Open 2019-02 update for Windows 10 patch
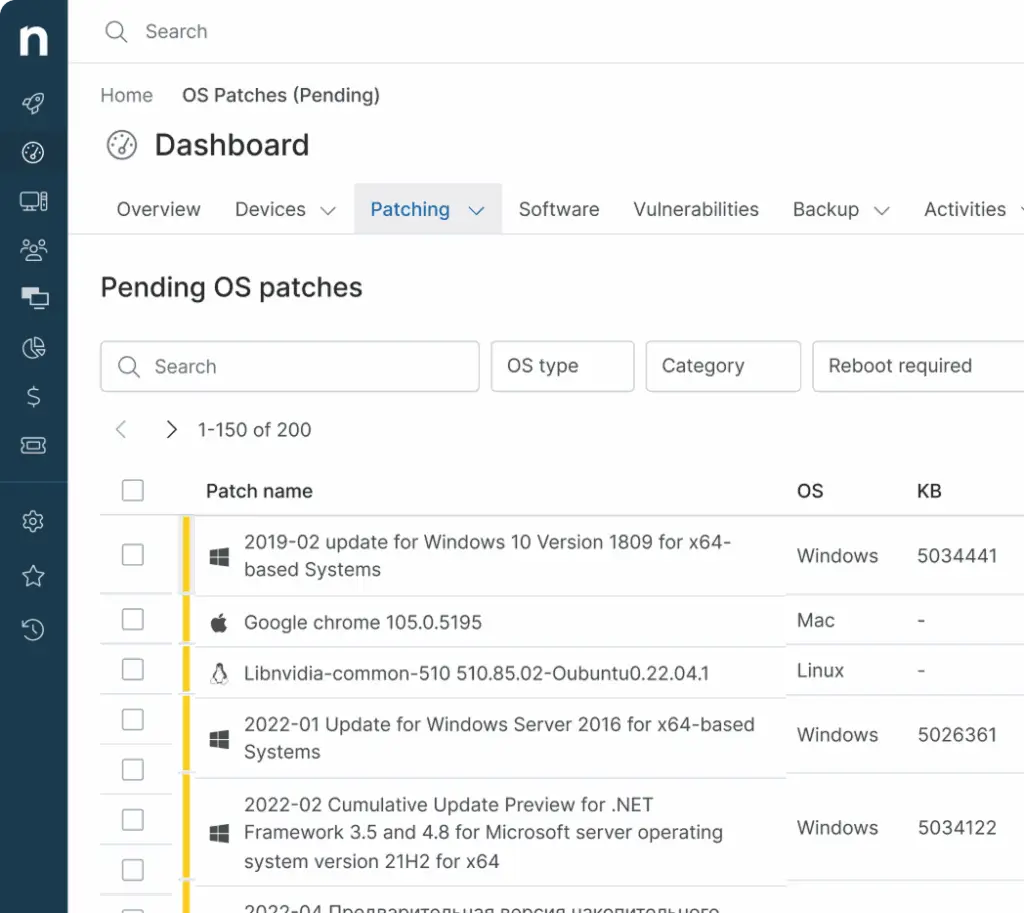 pos(488,556)
